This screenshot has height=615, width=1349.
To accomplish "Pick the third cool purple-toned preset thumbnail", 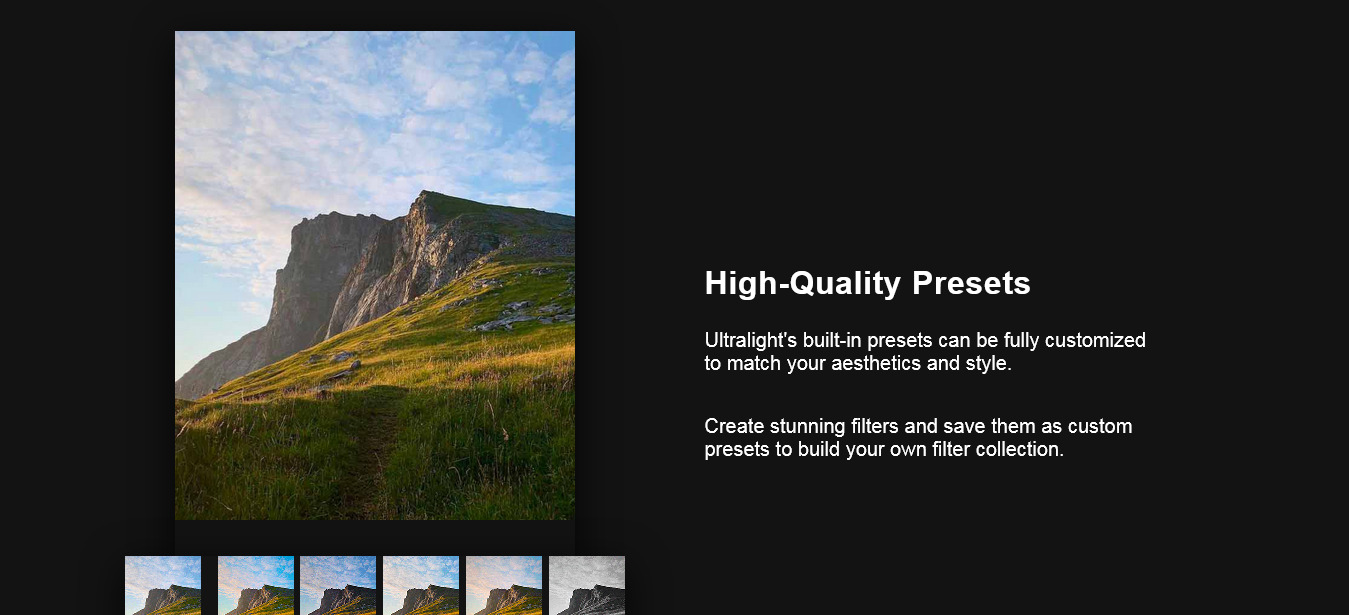I will click(x=338, y=585).
